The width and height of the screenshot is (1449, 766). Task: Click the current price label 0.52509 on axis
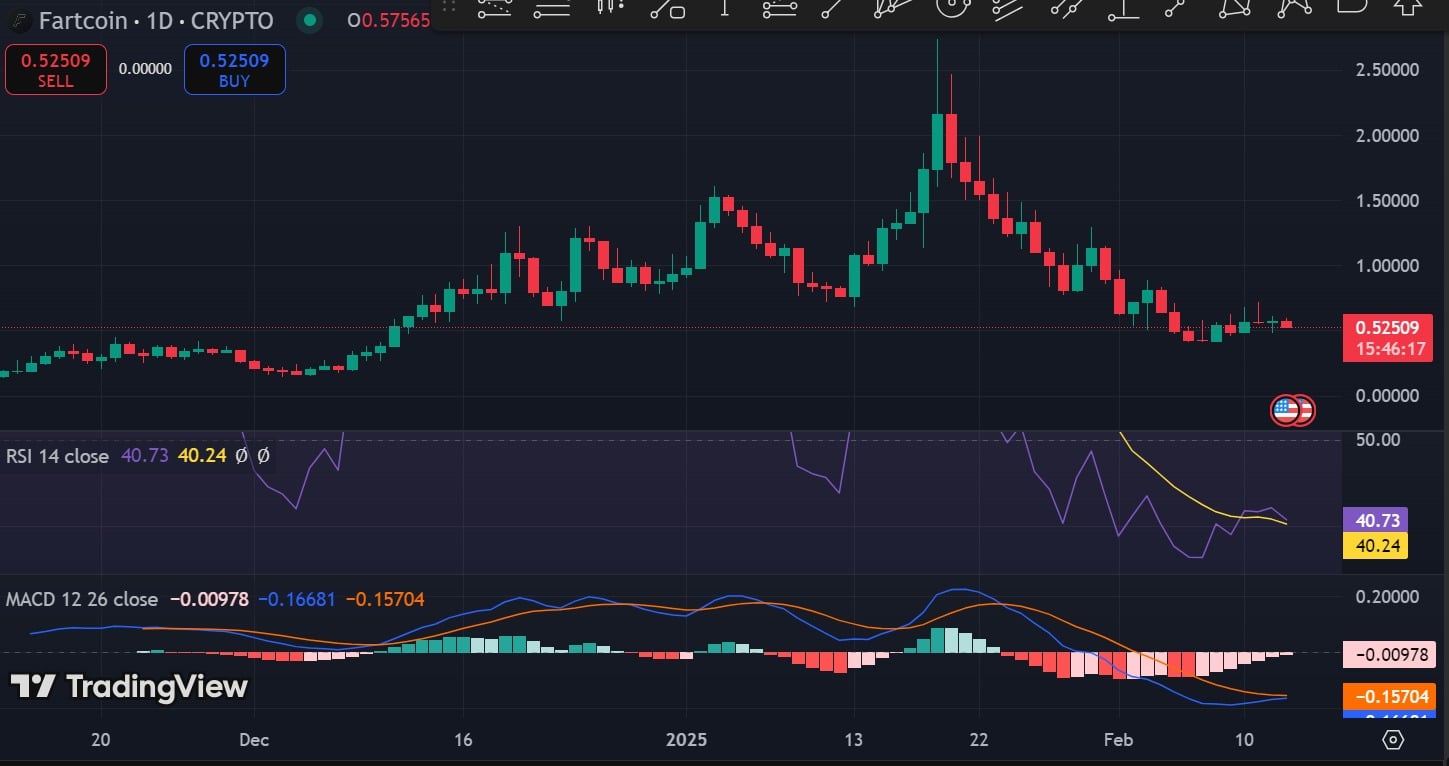1386,327
